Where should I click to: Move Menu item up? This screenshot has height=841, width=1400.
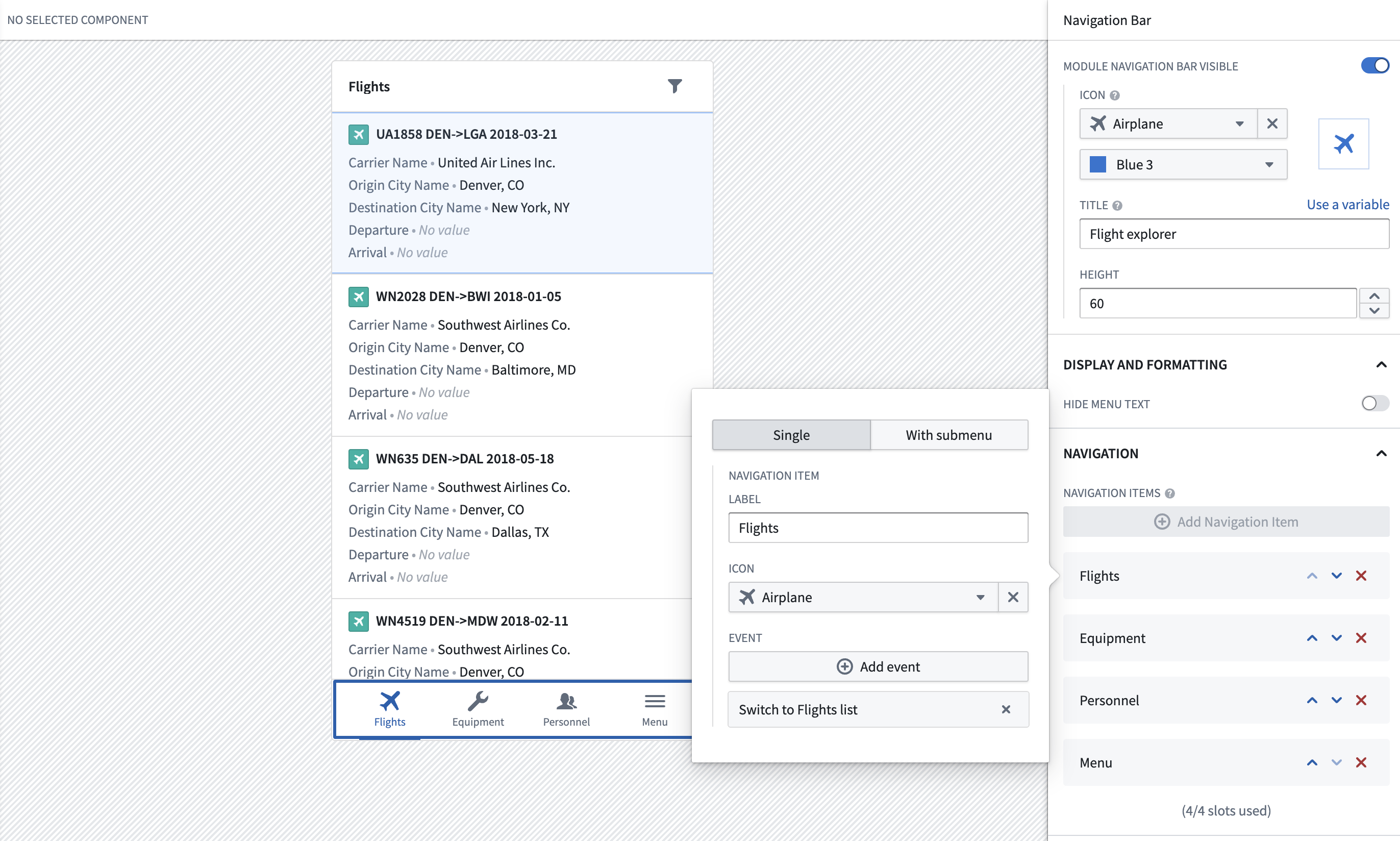1312,763
